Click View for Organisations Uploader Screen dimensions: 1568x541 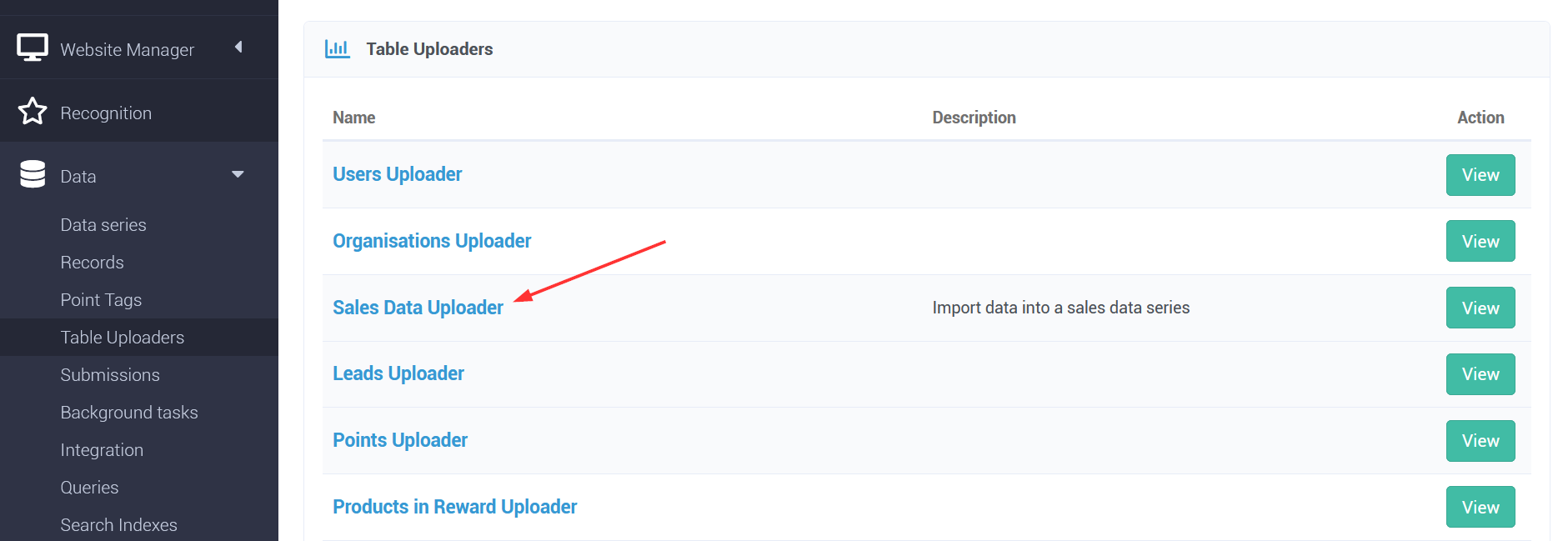1480,241
